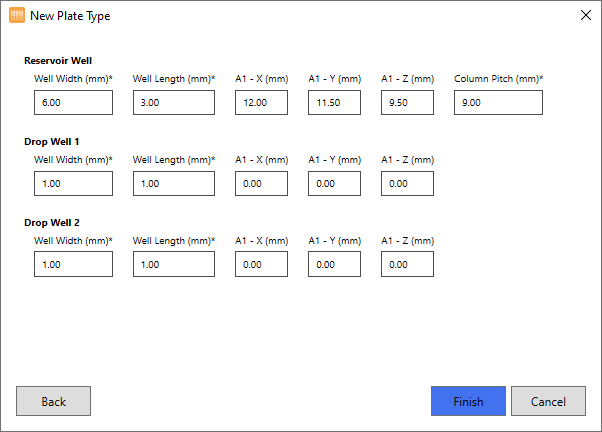Focus Drop Well 2 A1 - X field
The image size is (602, 432).
[262, 264]
